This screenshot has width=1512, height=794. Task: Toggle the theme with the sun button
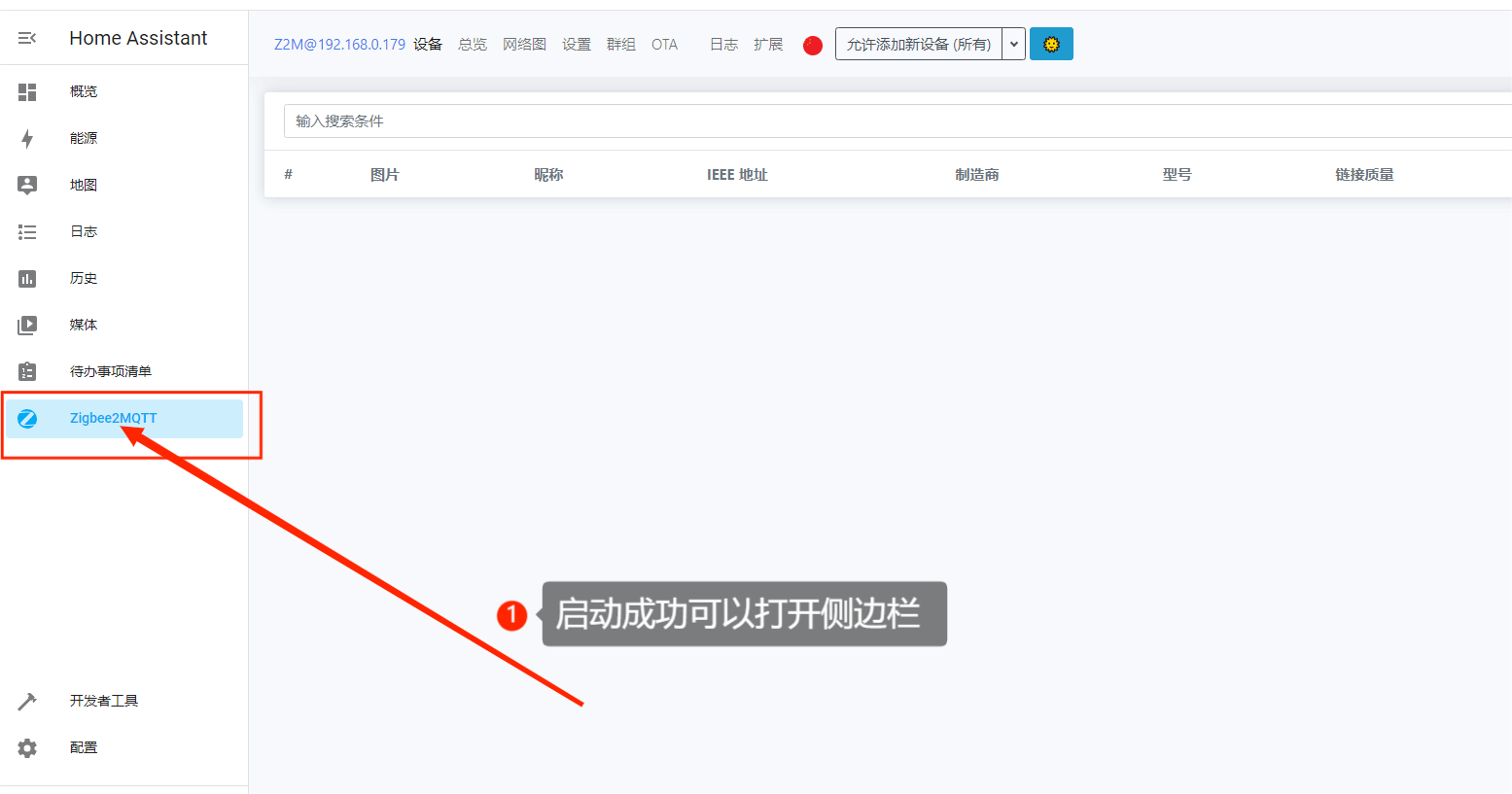(x=1051, y=44)
